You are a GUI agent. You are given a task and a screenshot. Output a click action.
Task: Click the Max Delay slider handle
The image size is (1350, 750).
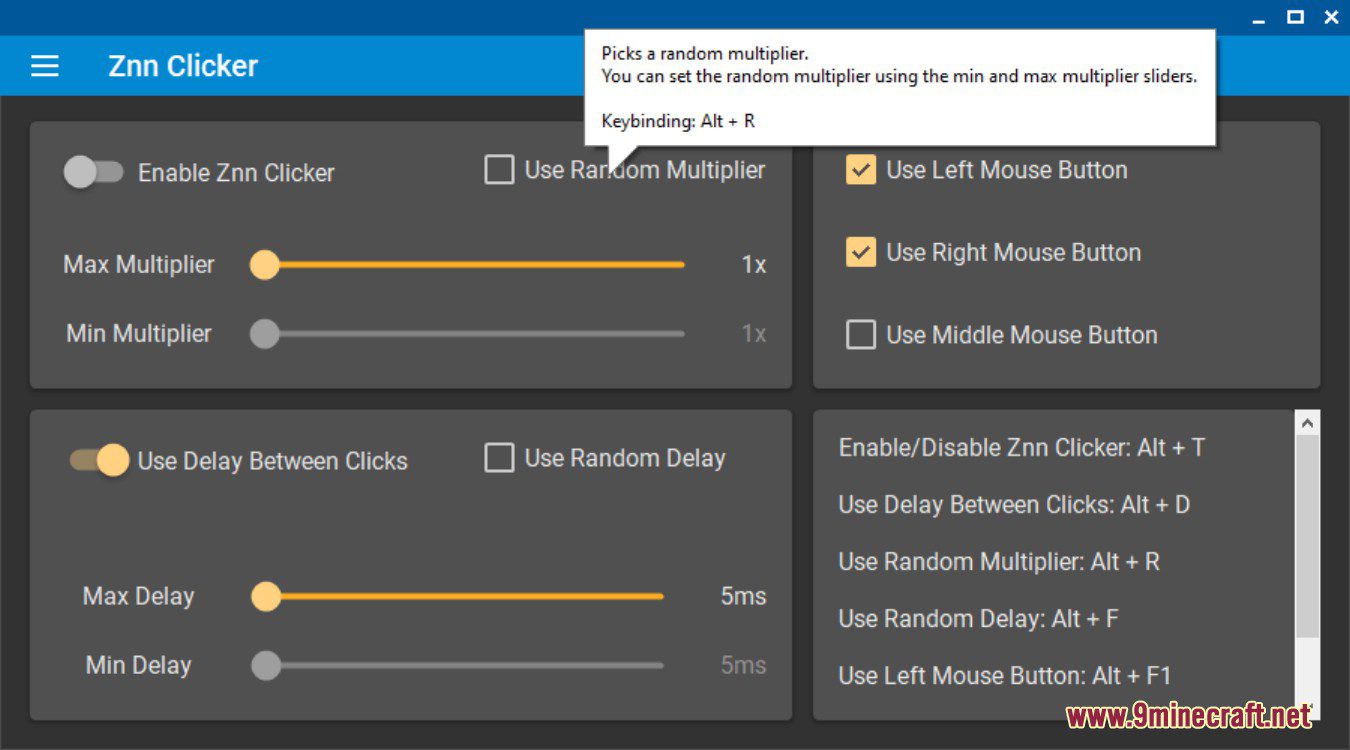(266, 596)
